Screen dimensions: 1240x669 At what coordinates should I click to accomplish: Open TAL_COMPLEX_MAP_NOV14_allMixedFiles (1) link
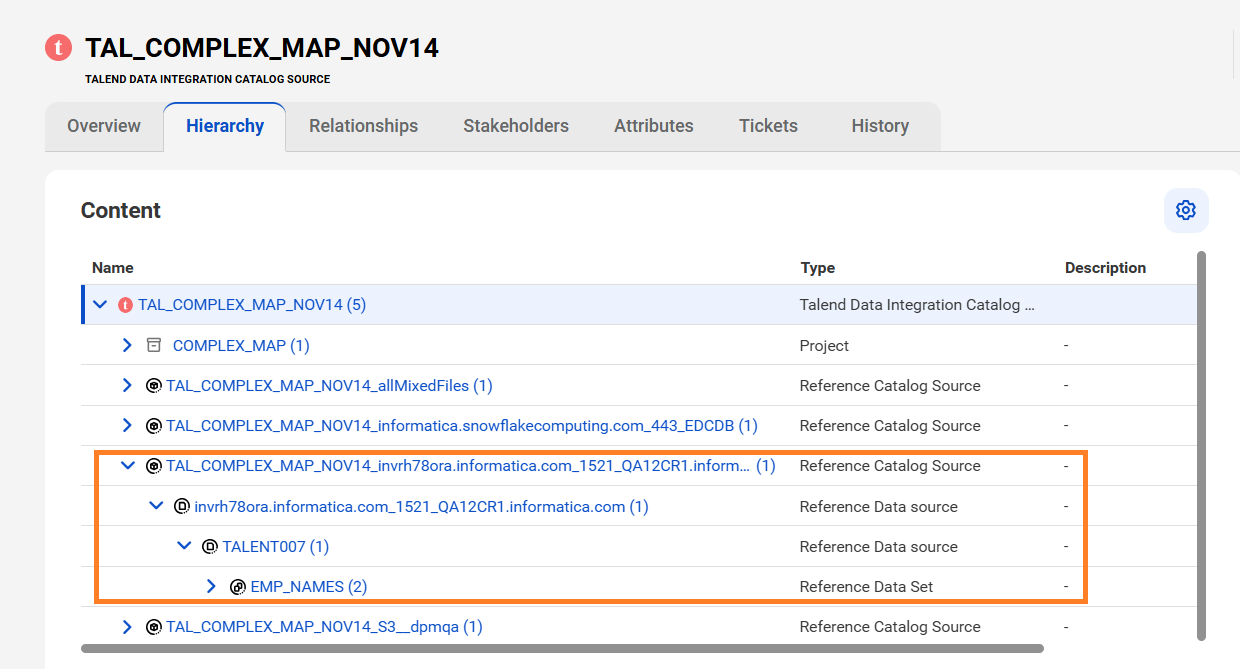(329, 385)
